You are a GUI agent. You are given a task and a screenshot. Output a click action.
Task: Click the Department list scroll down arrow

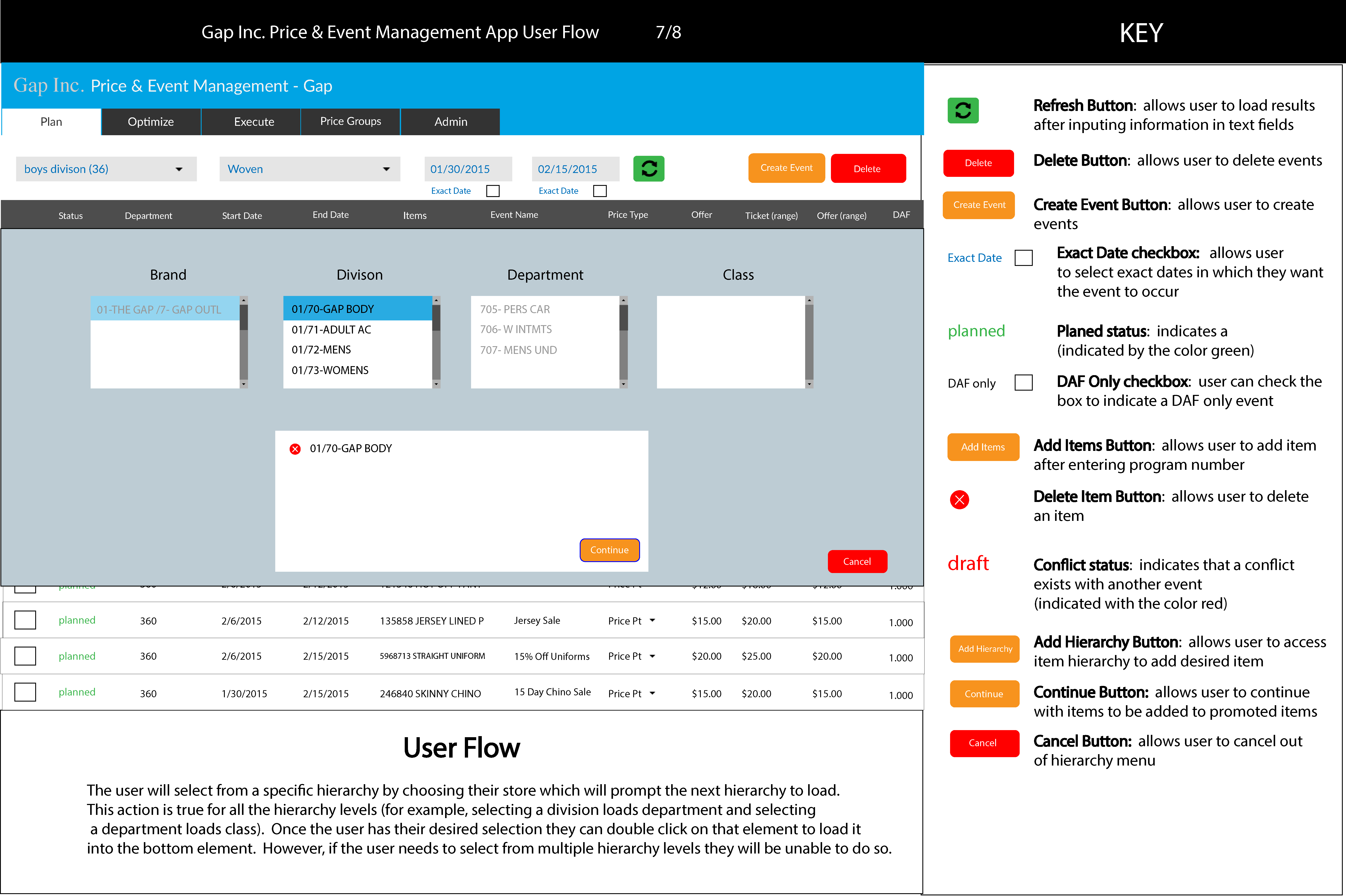click(624, 384)
